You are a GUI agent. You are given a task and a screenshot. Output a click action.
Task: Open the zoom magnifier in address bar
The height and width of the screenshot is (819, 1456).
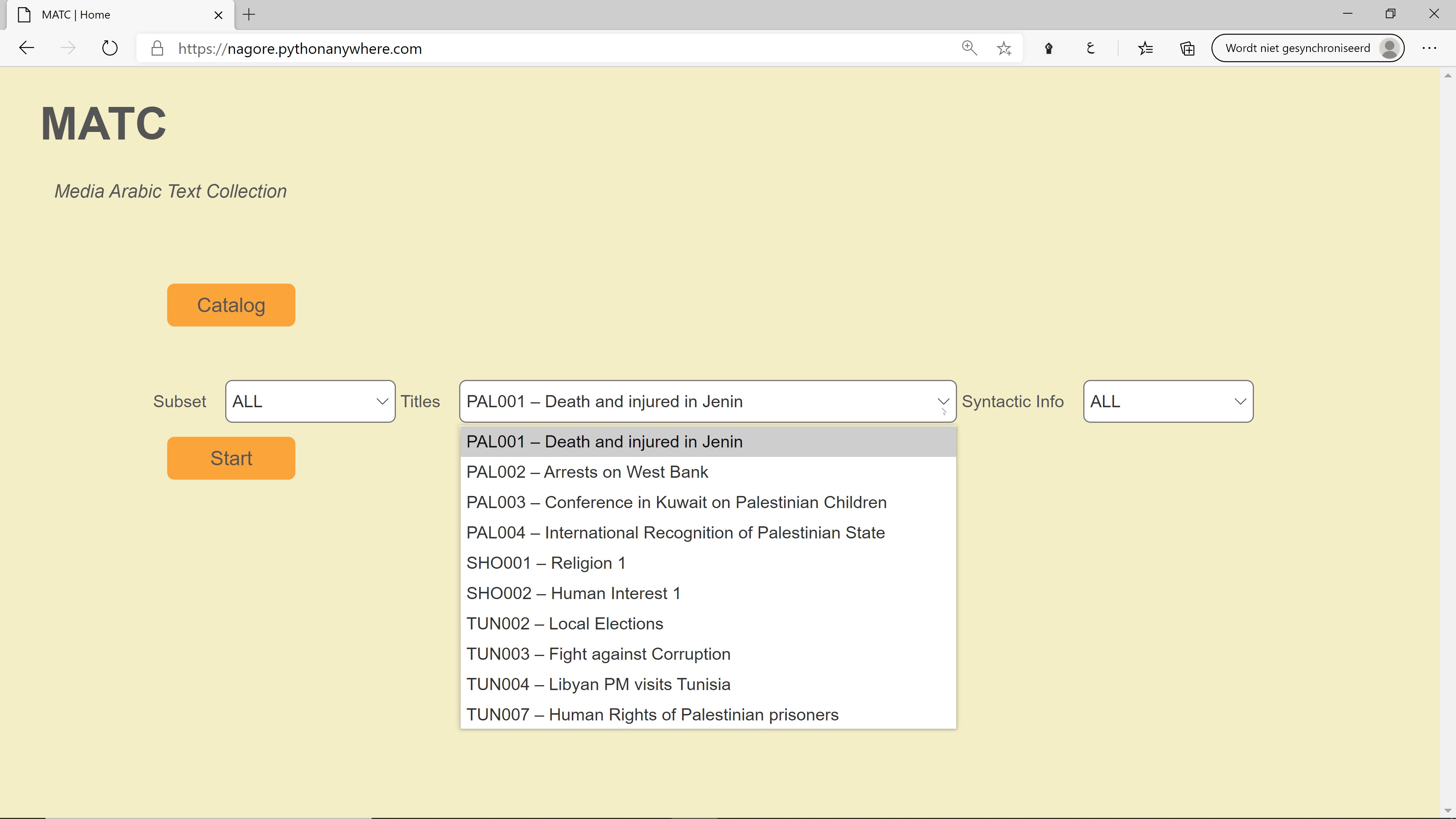click(x=970, y=48)
